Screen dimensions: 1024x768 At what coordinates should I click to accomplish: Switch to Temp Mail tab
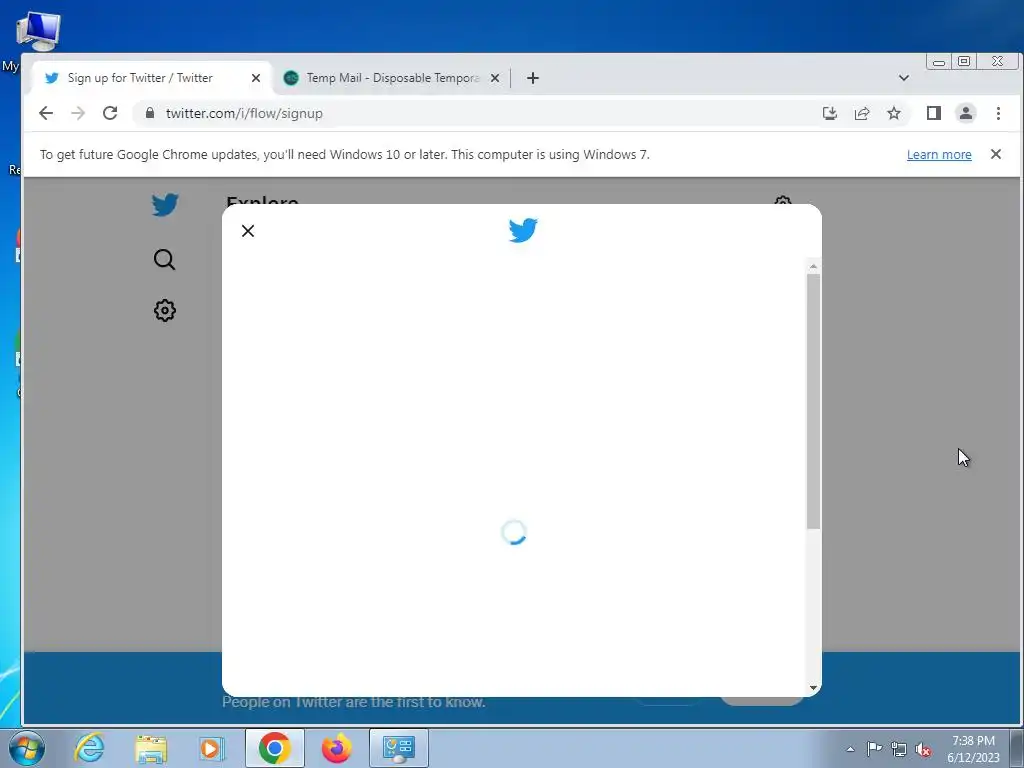point(392,78)
